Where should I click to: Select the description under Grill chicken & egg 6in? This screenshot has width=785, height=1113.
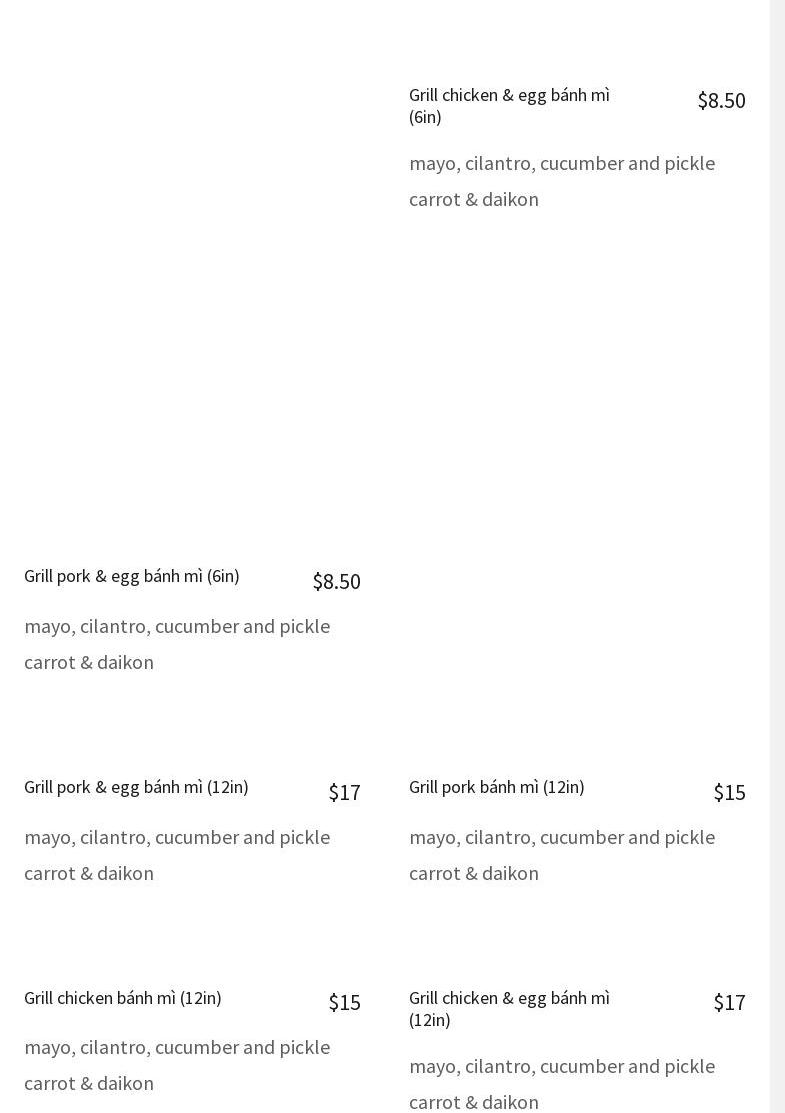561,181
